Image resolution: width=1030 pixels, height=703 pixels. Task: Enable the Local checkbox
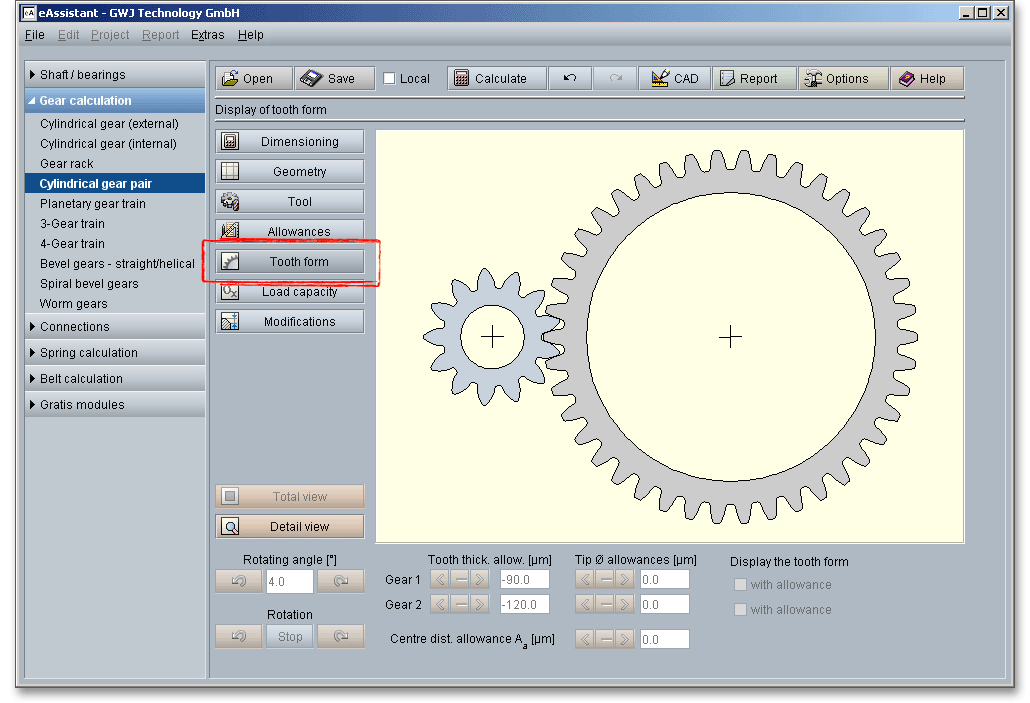(x=390, y=79)
